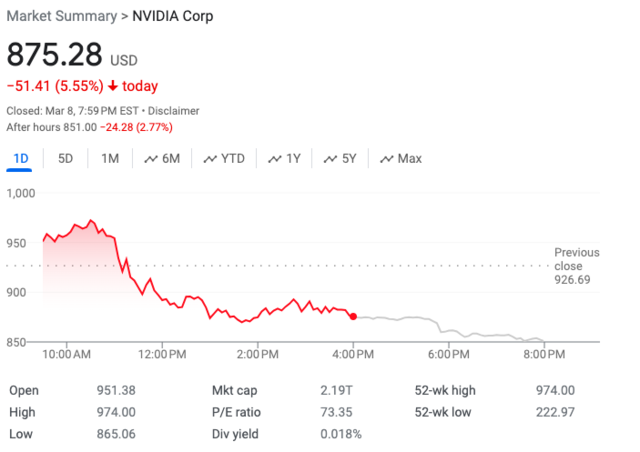Switch to the 5D chart tab
The height and width of the screenshot is (452, 640).
click(x=65, y=158)
